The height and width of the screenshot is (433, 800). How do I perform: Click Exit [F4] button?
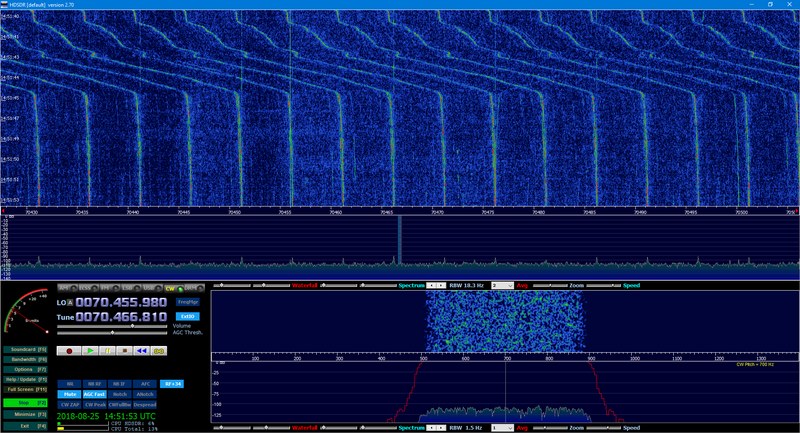coord(26,426)
